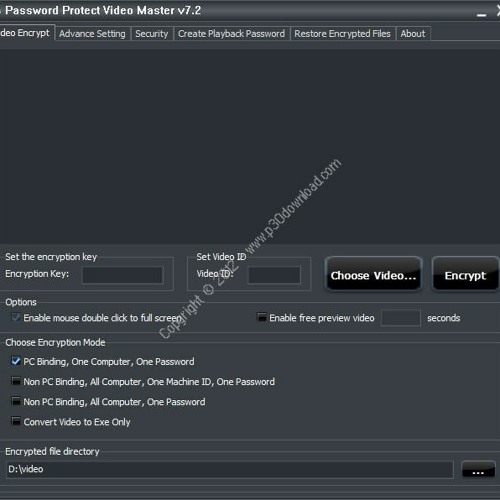
Task: Minimize the Password Protect Video Master window
Action: click(x=481, y=15)
